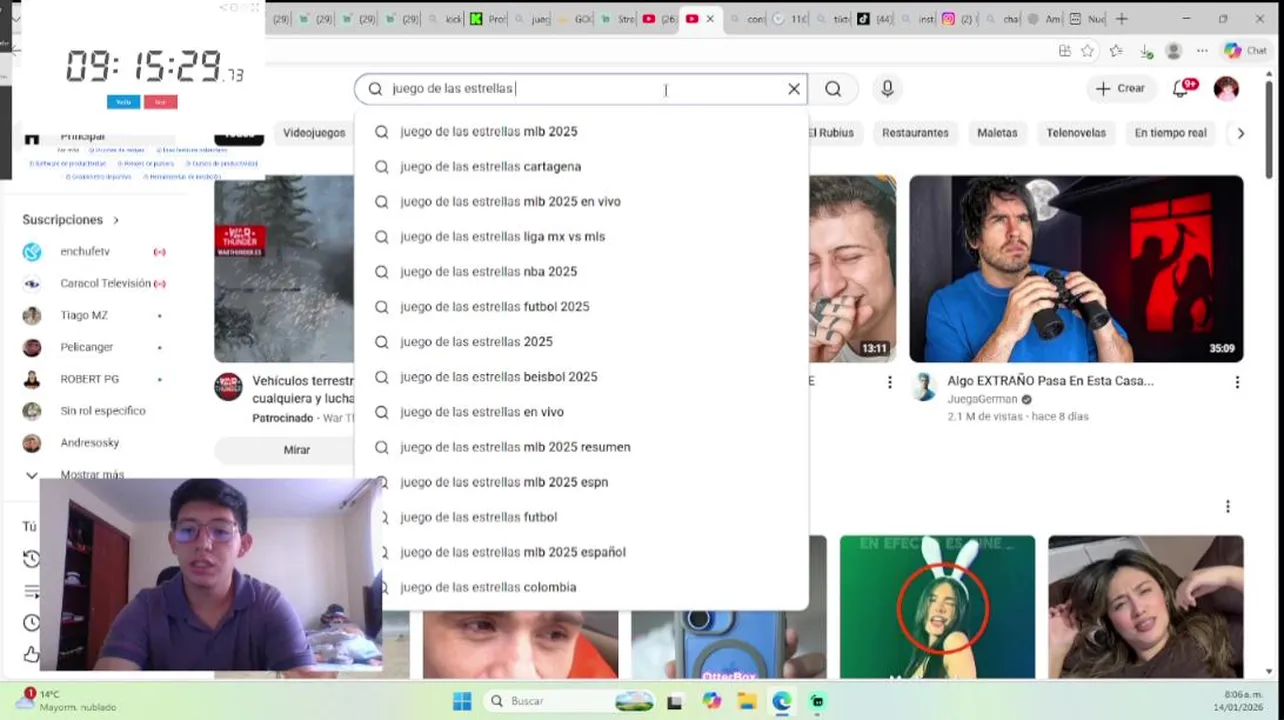
Task: Open options menu for JuegaGerman video
Action: (x=1237, y=382)
